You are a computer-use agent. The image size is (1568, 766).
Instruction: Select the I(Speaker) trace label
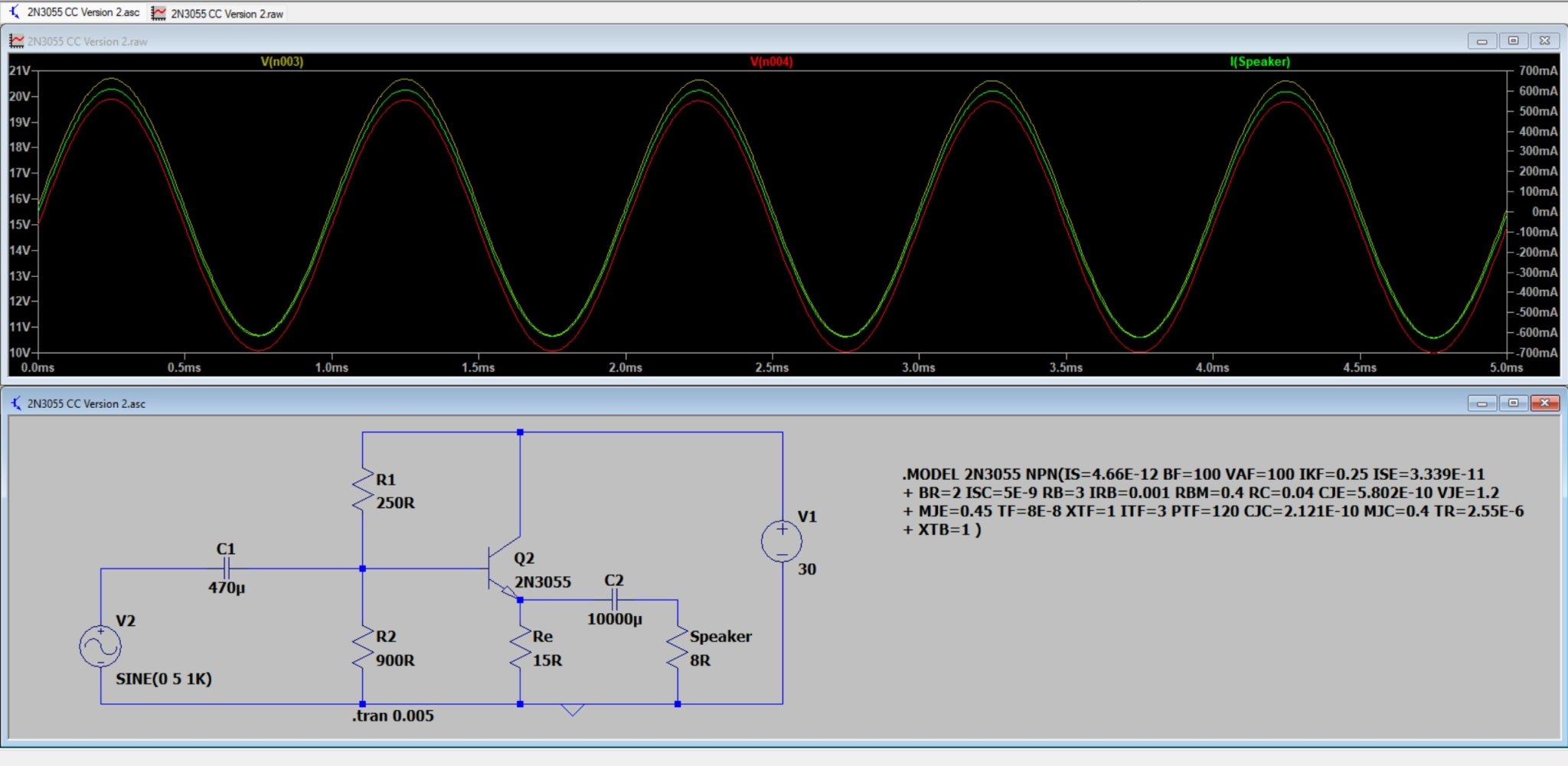1259,61
